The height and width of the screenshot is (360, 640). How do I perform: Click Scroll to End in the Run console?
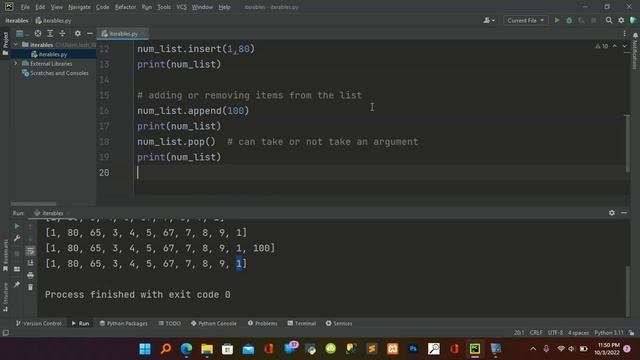(x=30, y=263)
